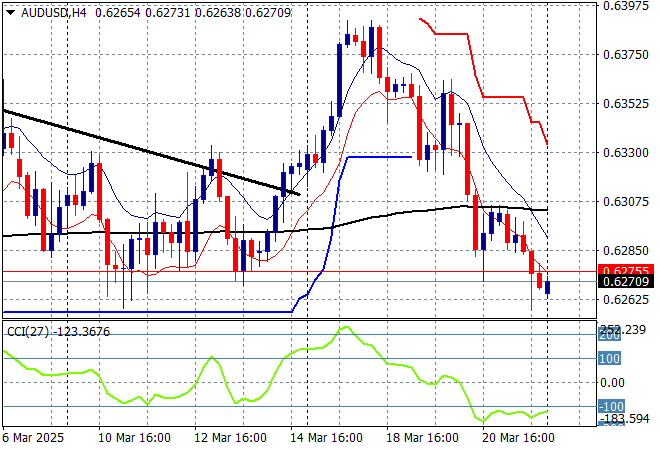Select the 12 Mar 16:00 time label
This screenshot has height=450, width=660.
(230, 437)
